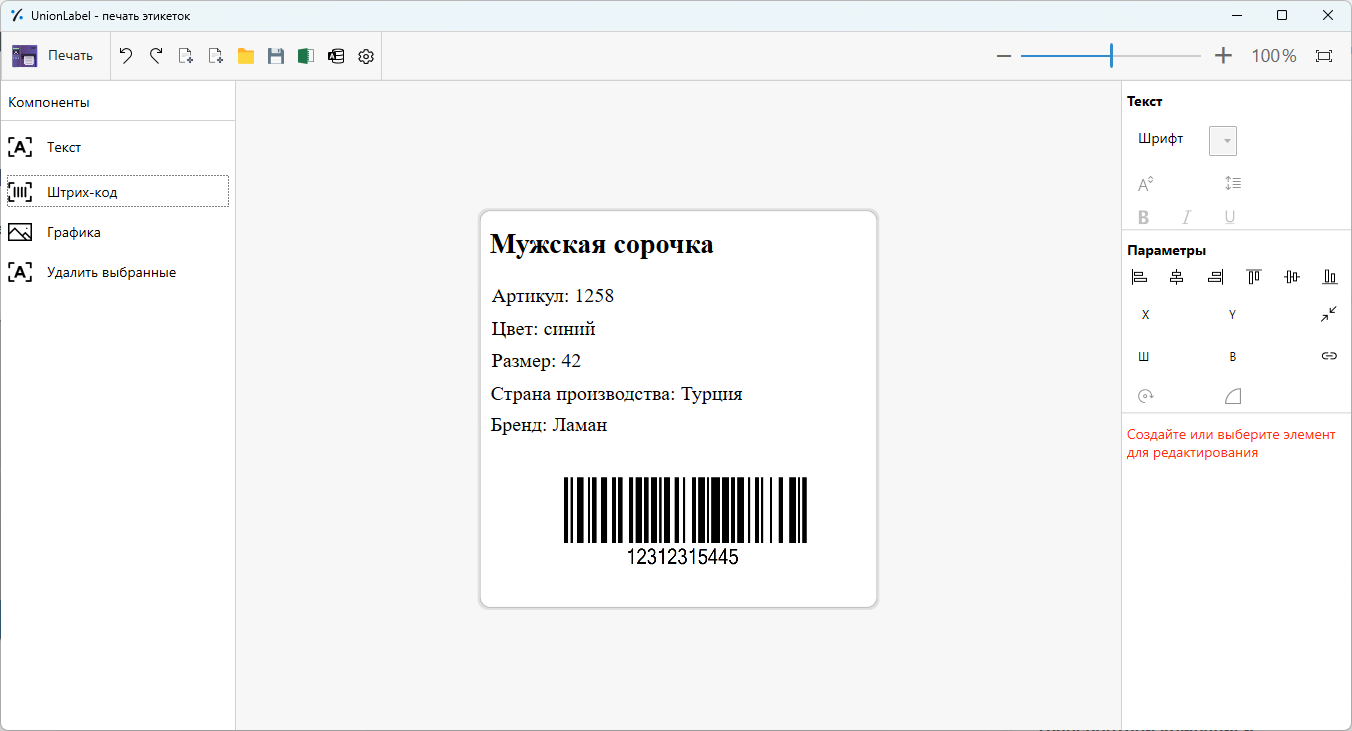Add a Графика component

[x=118, y=232]
